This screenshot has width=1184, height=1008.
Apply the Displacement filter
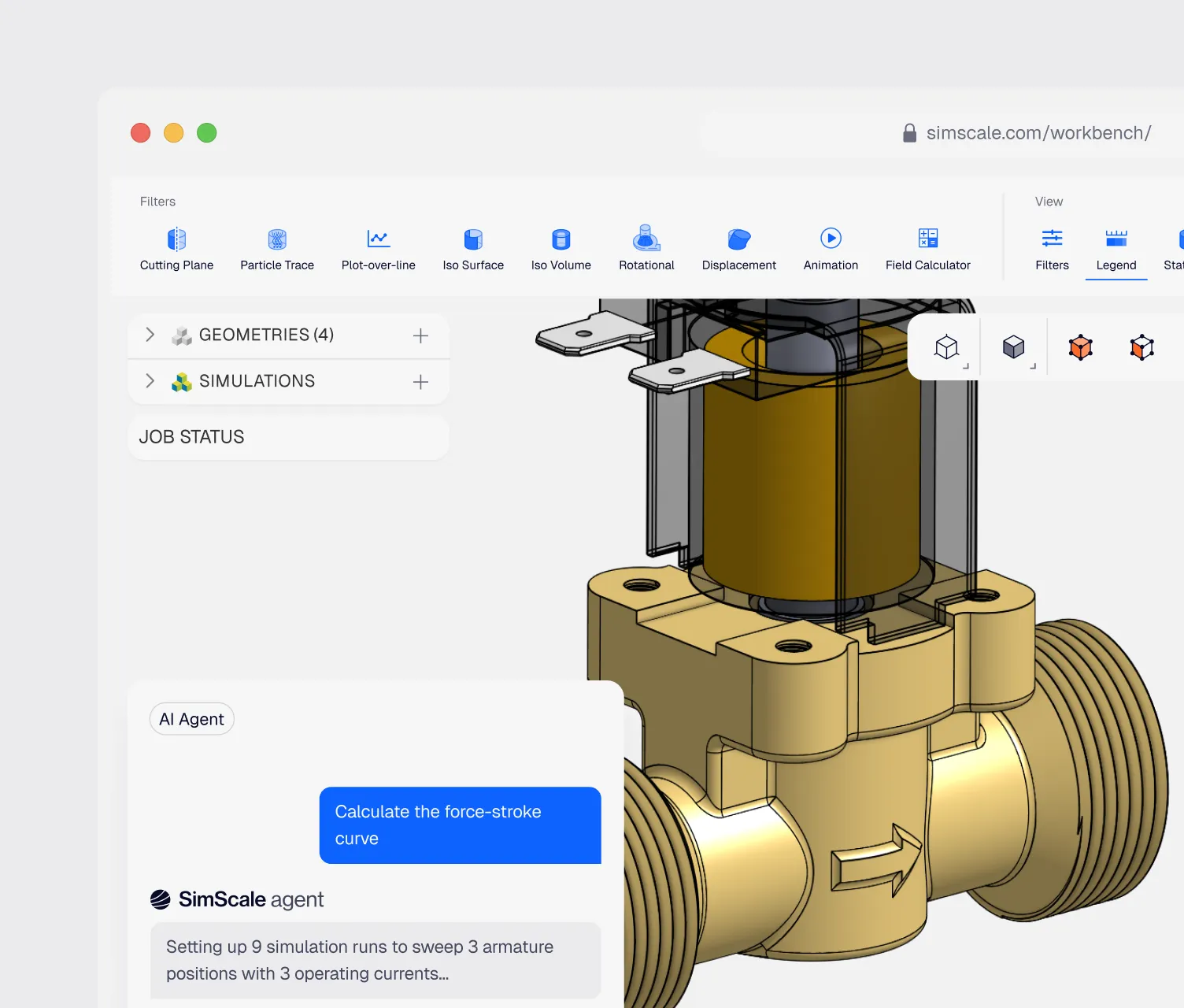coord(739,249)
